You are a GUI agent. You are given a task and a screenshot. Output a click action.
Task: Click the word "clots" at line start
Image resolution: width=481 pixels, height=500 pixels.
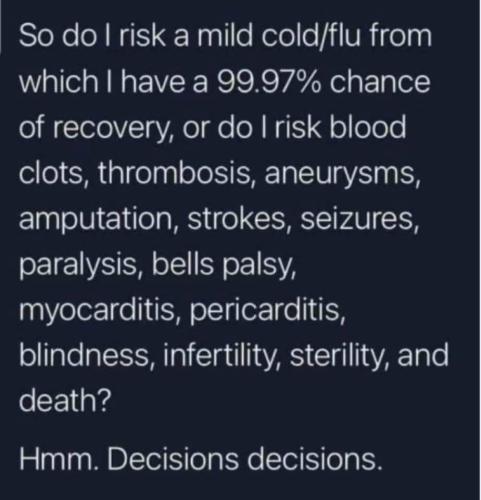50,173
